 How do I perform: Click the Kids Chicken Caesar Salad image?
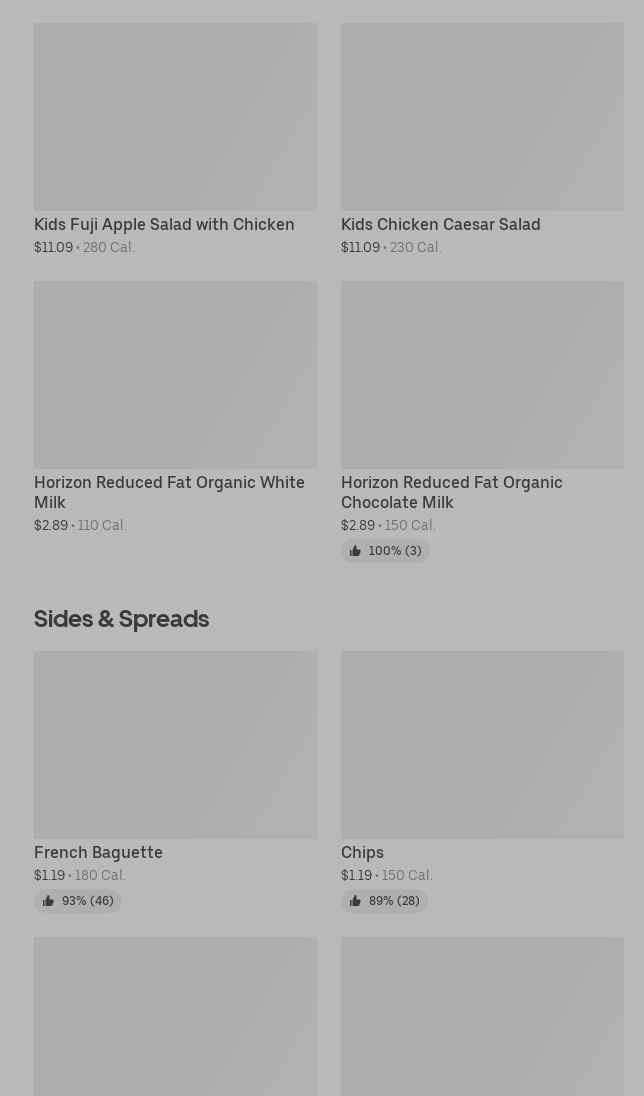click(482, 116)
